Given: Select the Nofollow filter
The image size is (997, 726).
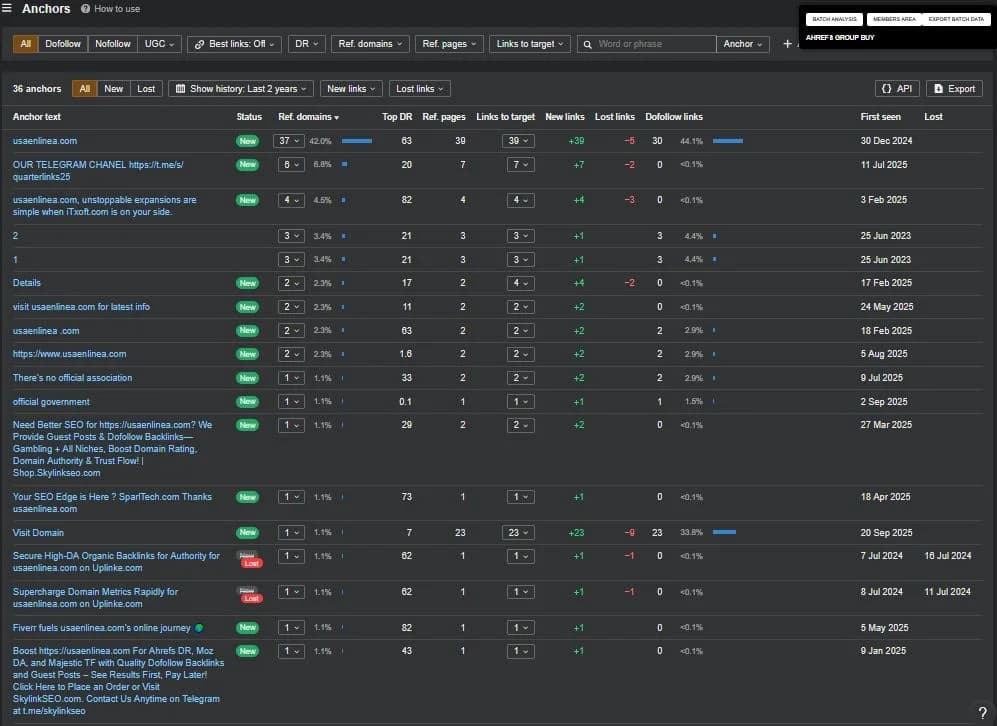Looking at the screenshot, I should click(113, 44).
